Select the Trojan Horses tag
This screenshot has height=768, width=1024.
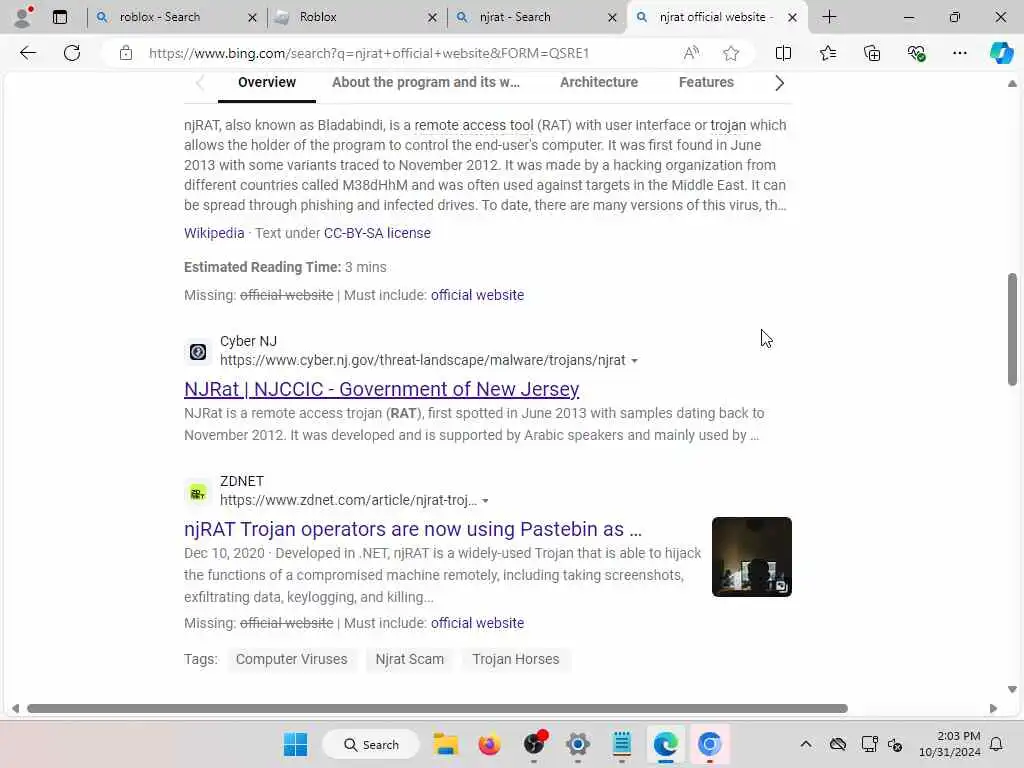point(515,659)
